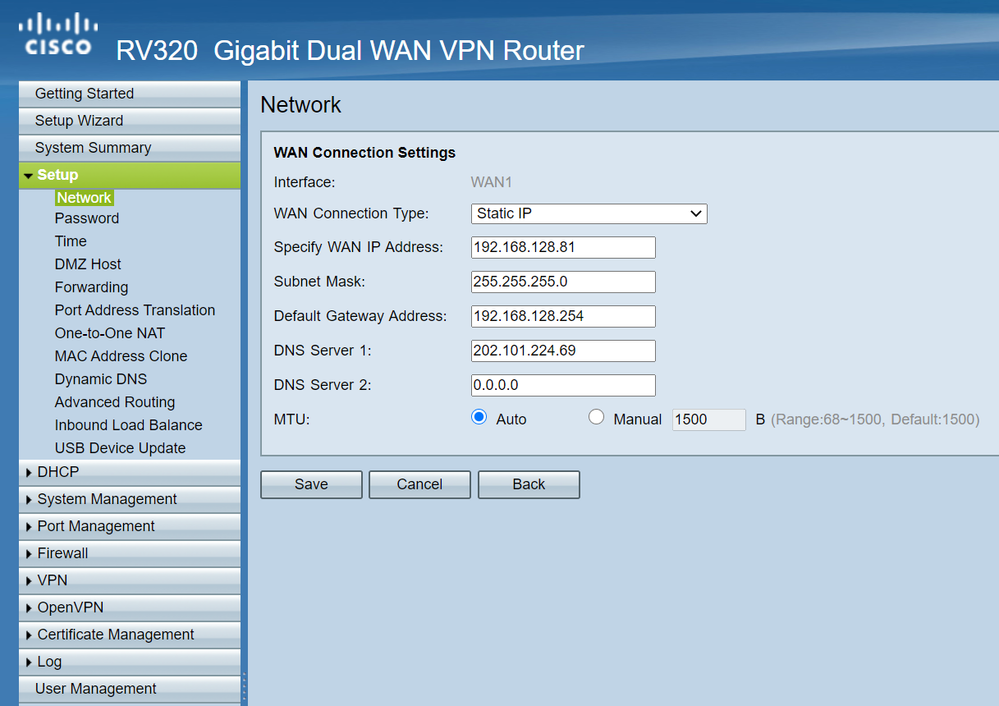The image size is (999, 706).
Task: Expand the OpenVPN section
Action: point(130,608)
